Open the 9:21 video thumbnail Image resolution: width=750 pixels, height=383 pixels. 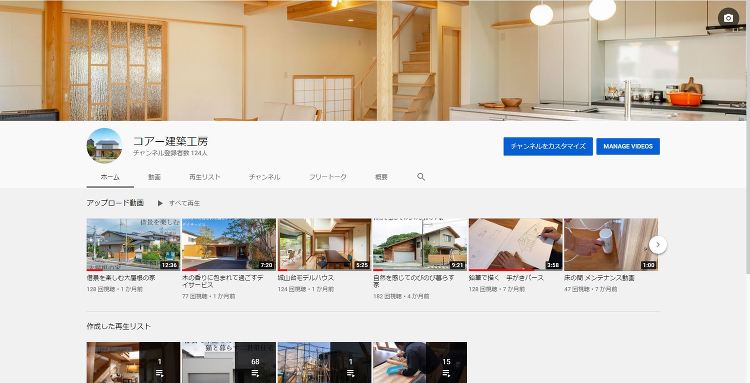(420, 244)
